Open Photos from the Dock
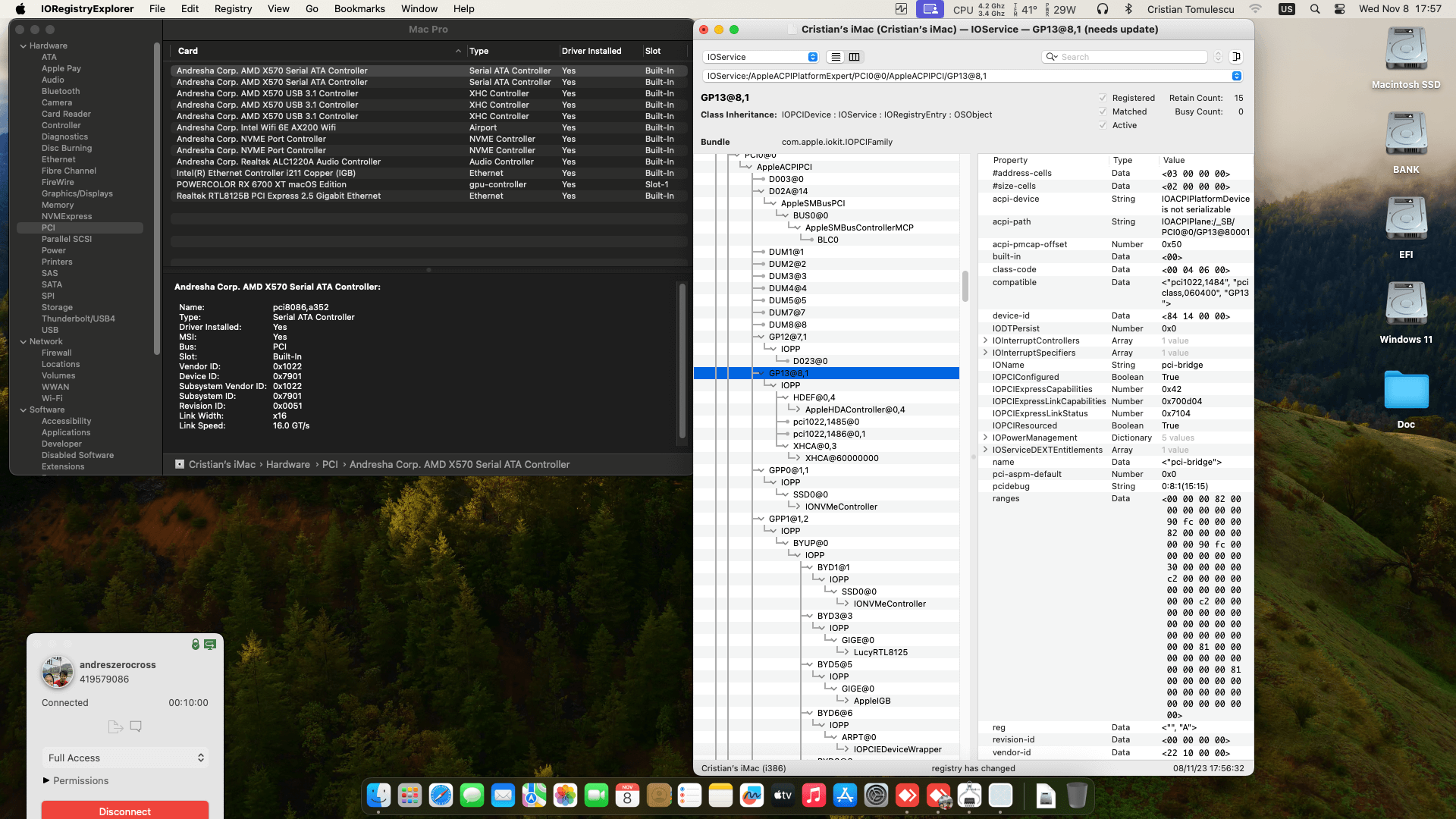The height and width of the screenshot is (819, 1456). click(565, 795)
